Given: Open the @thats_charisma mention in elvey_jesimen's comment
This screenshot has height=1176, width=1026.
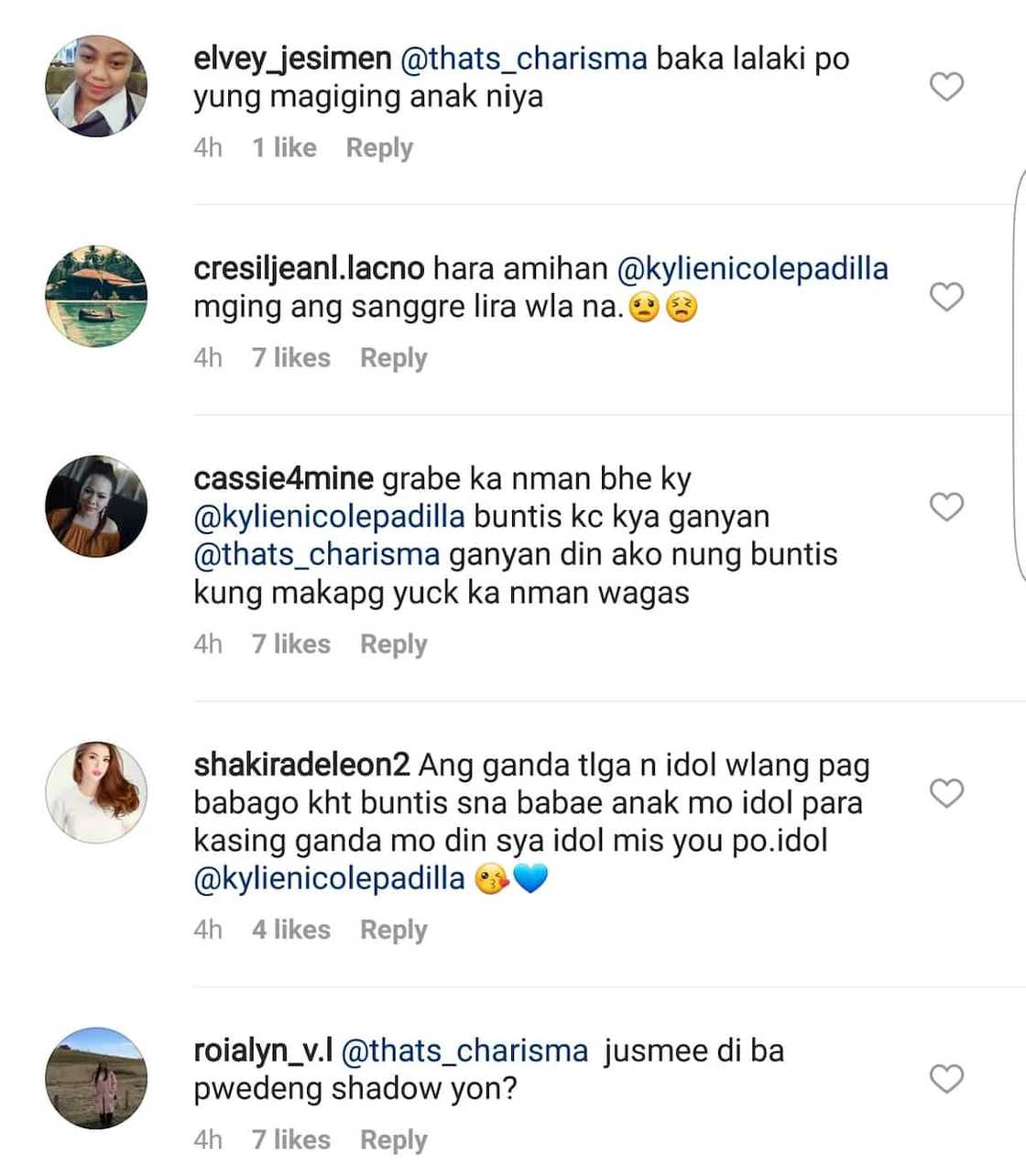Looking at the screenshot, I should [524, 59].
